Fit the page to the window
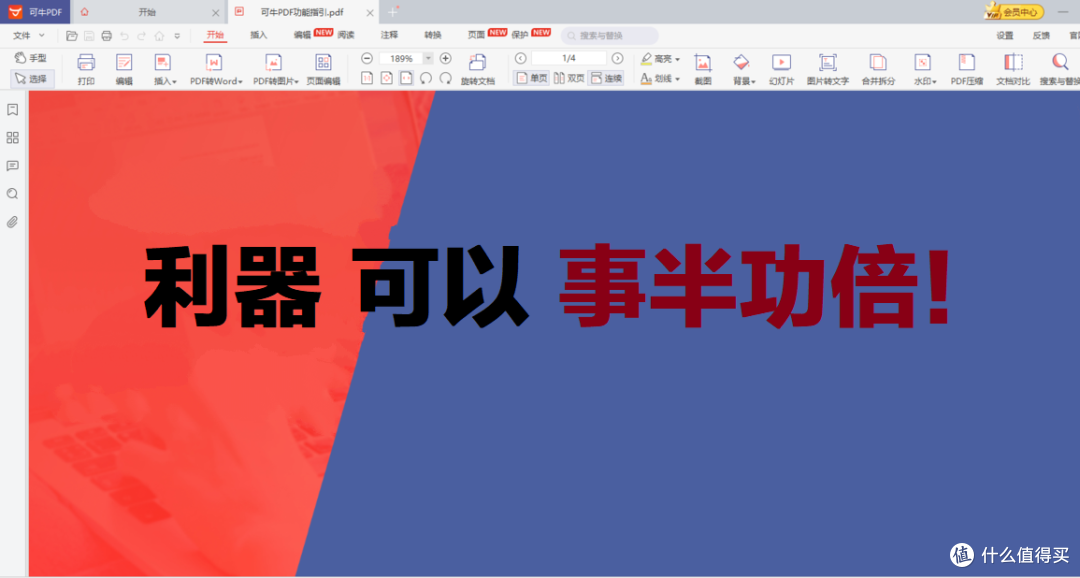The width and height of the screenshot is (1080, 578). click(x=387, y=78)
